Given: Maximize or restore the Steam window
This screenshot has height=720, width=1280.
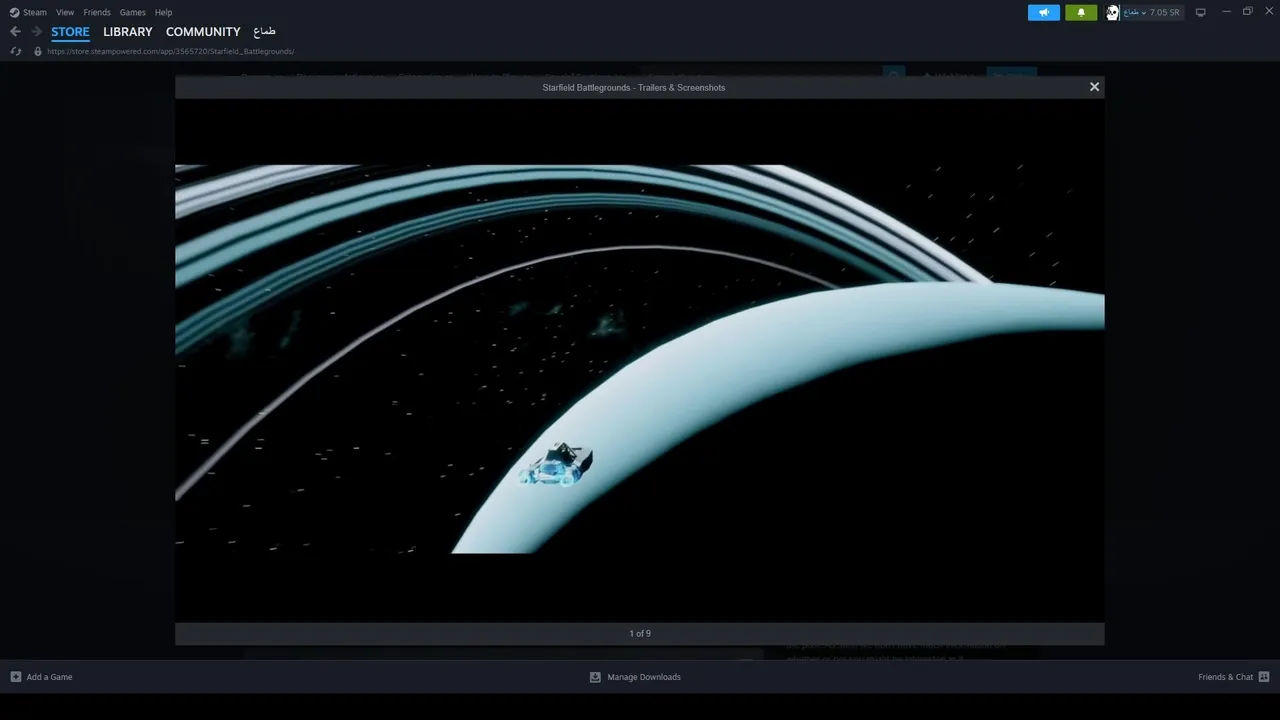Looking at the screenshot, I should 1248,12.
